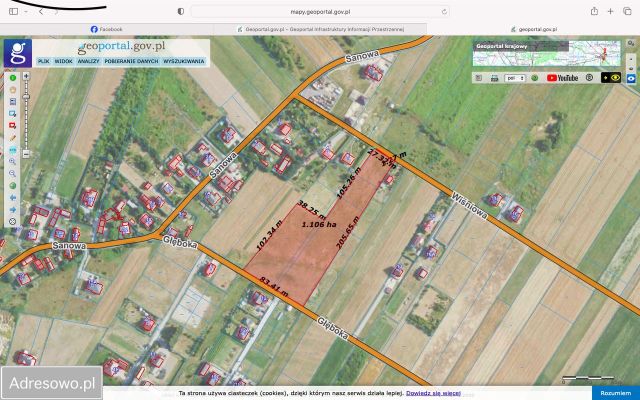Screen dimensions: 640x400
Task: Click the zoom slider minus button
Action: pos(26,154)
